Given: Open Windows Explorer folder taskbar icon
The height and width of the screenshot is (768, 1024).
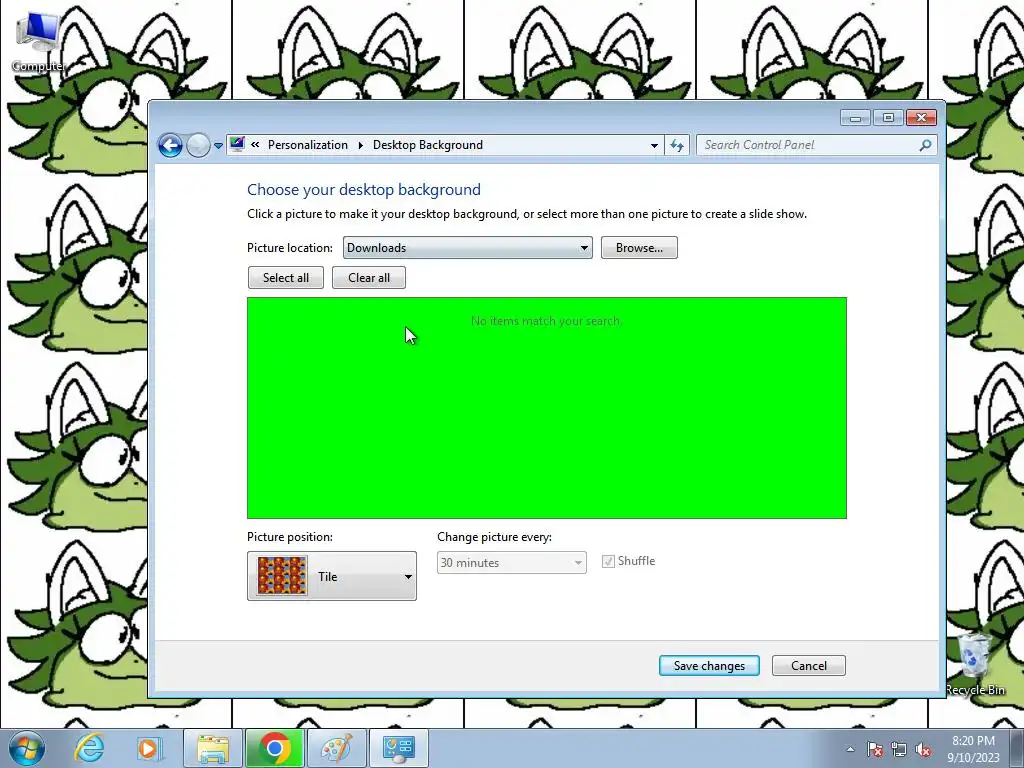Looking at the screenshot, I should (x=213, y=748).
